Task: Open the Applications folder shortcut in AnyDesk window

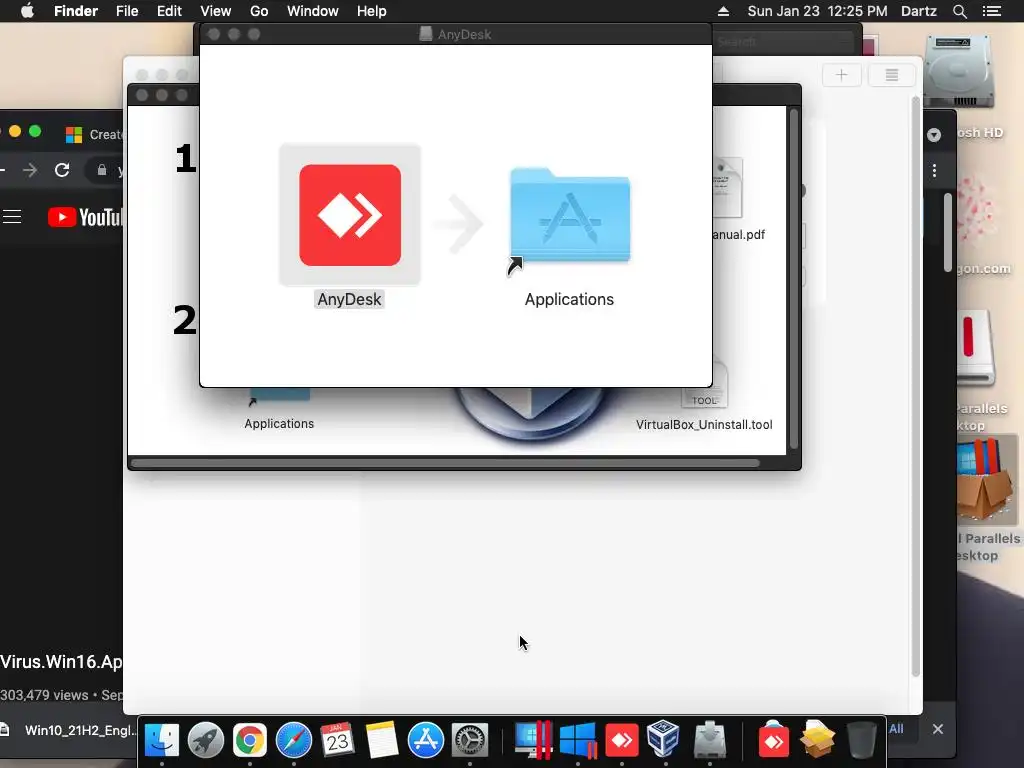Action: [569, 216]
